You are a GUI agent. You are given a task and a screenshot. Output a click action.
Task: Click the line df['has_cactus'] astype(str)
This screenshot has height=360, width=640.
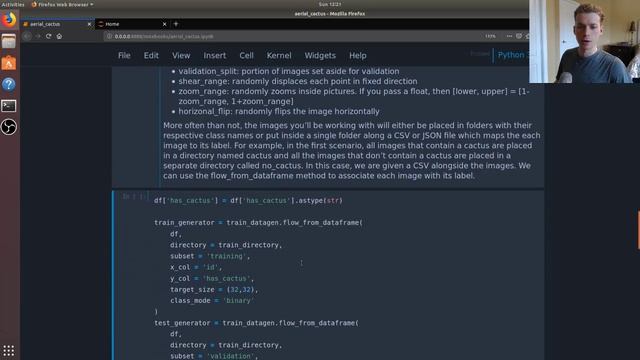[248, 200]
